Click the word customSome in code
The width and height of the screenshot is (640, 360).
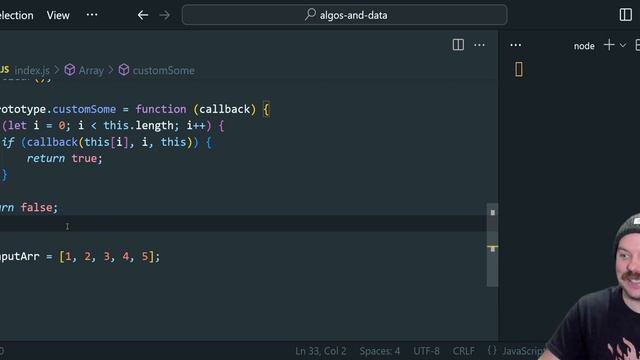[84, 109]
